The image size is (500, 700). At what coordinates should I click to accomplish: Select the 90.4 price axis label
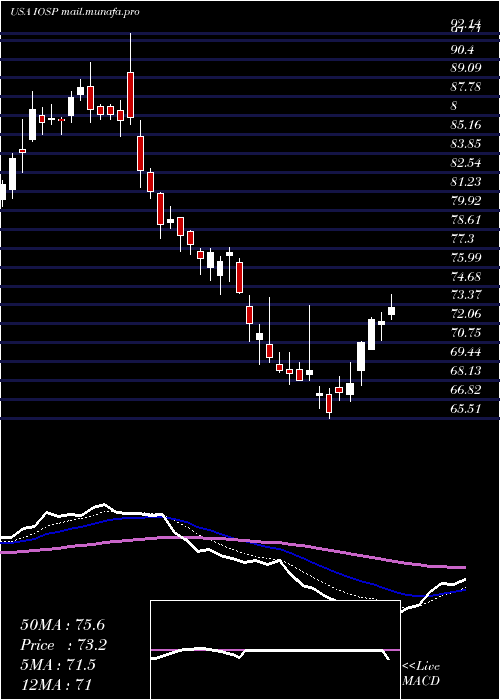click(463, 49)
